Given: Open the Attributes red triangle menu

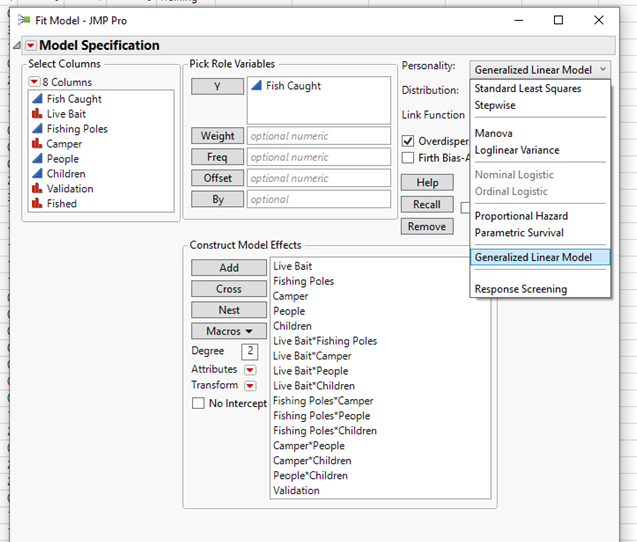Looking at the screenshot, I should click(250, 370).
